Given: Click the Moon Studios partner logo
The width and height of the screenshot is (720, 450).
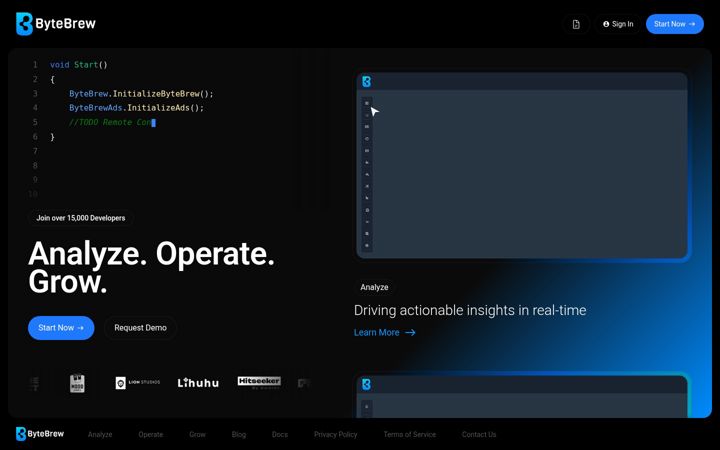Looking at the screenshot, I should coord(77,383).
